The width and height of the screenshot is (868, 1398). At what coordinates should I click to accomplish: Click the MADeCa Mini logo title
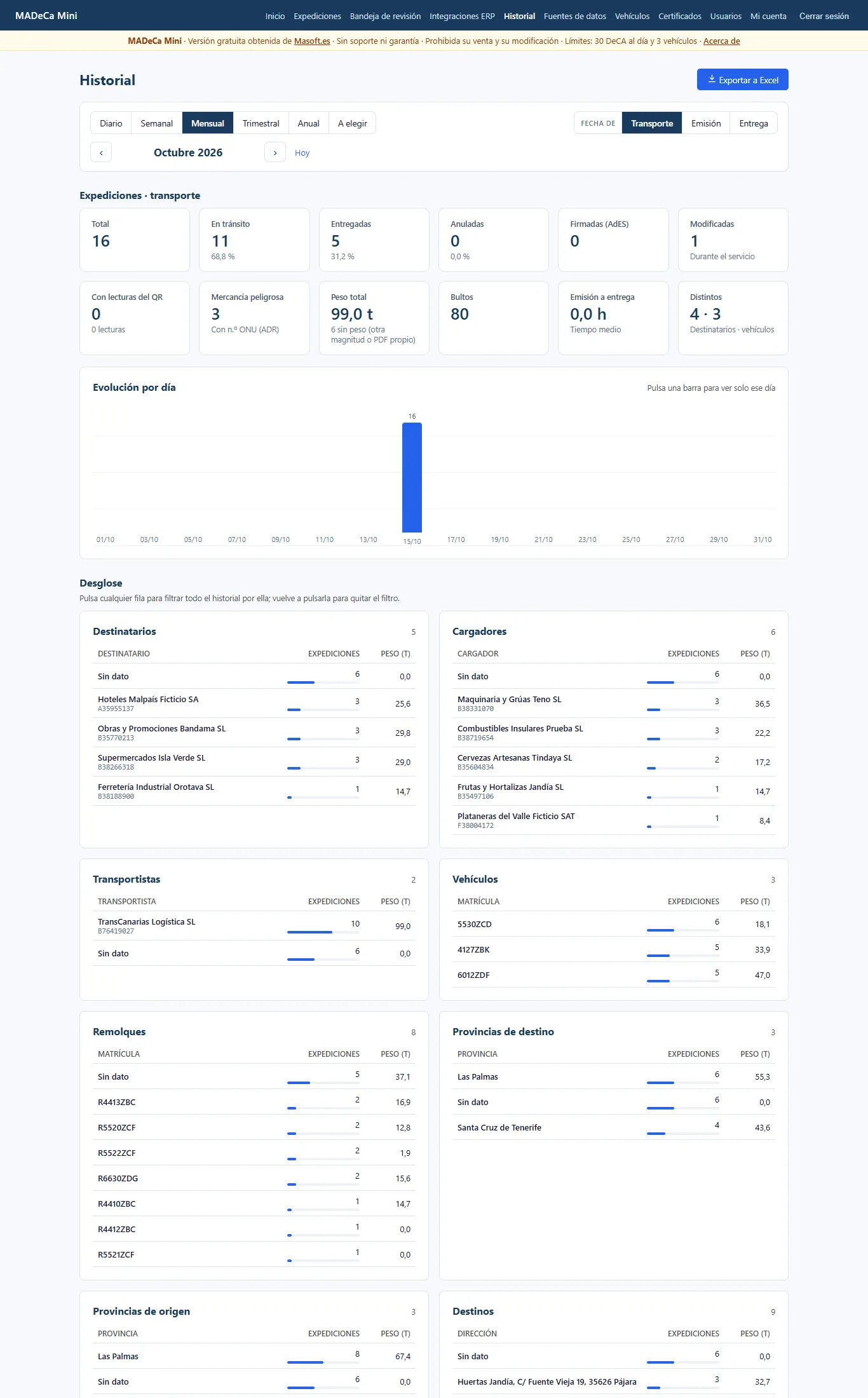pyautogui.click(x=46, y=16)
